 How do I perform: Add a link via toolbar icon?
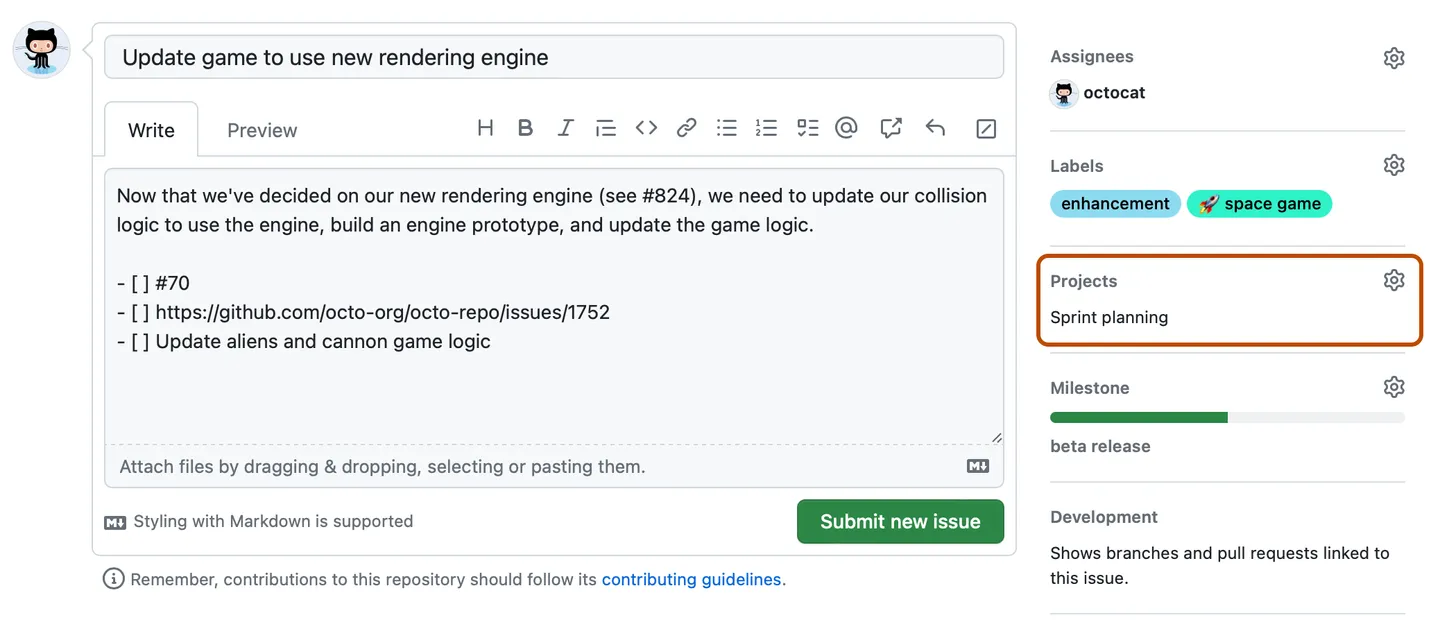[x=686, y=128]
